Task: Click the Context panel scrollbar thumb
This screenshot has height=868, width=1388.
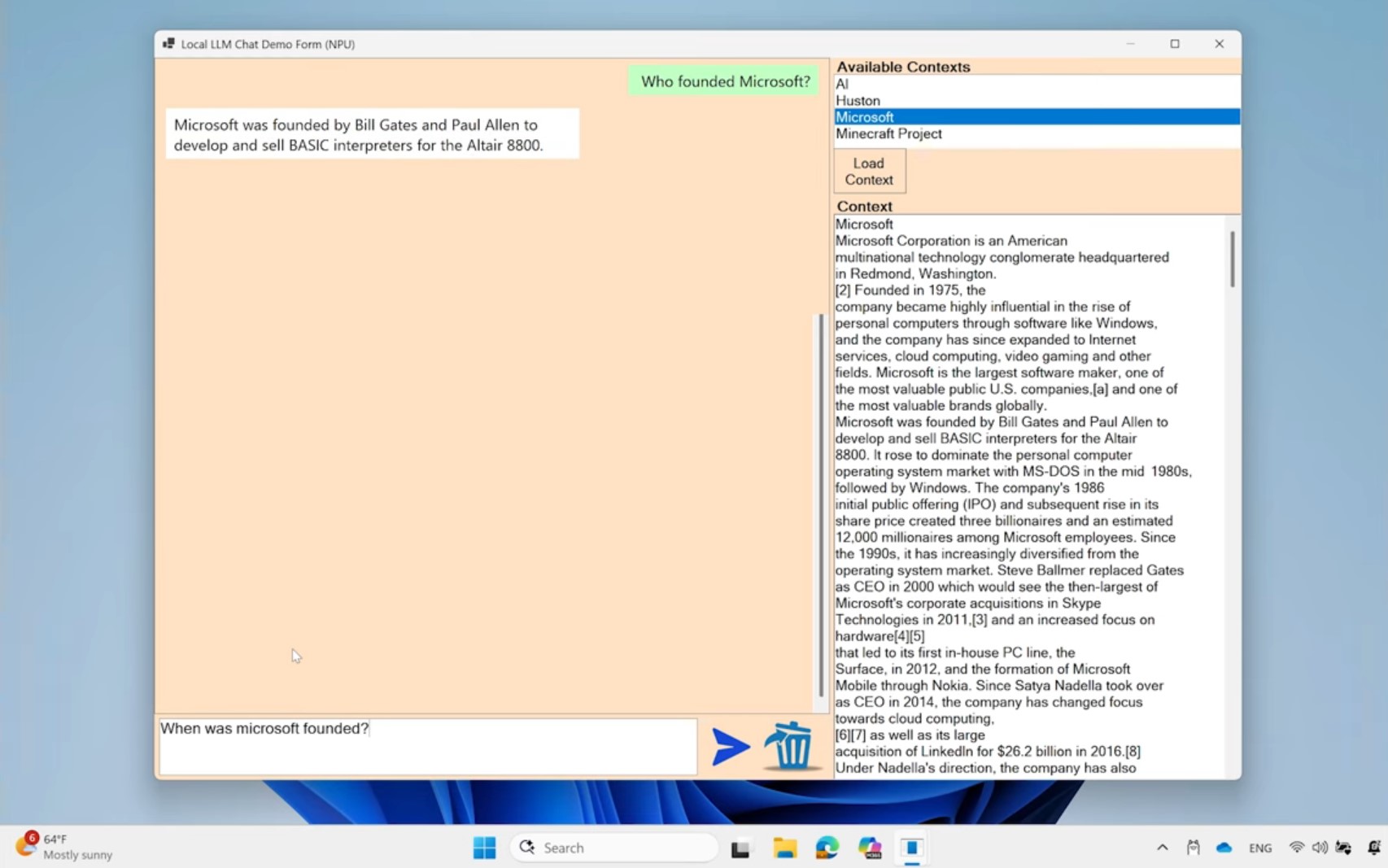Action: [1233, 259]
